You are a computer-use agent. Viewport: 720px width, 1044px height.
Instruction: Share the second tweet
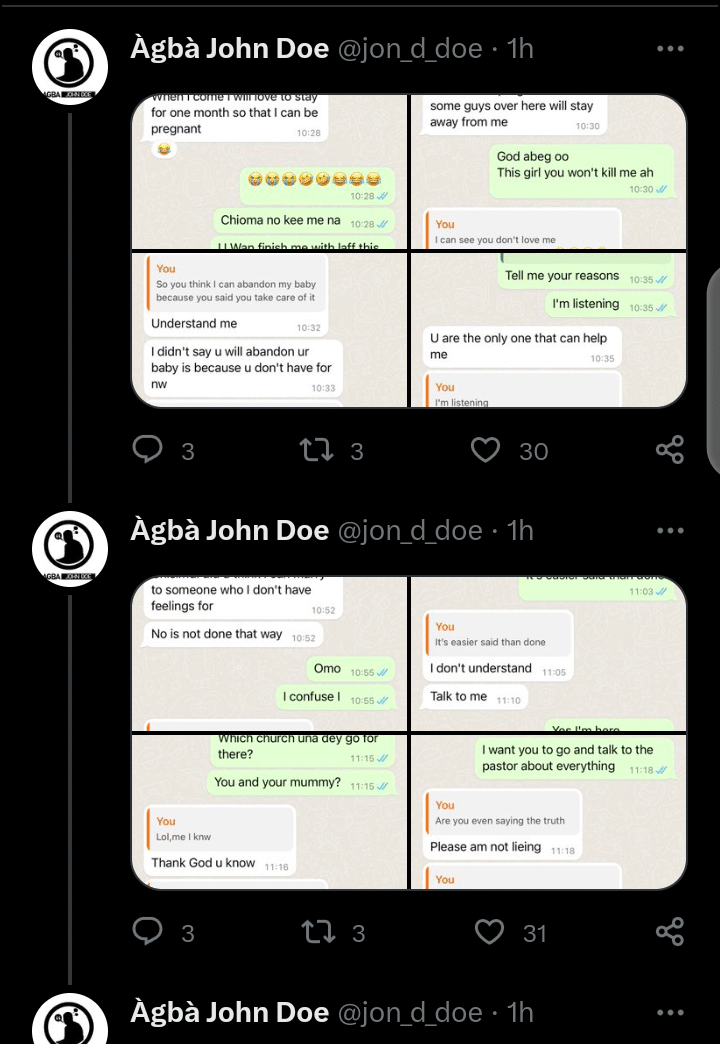click(x=670, y=931)
